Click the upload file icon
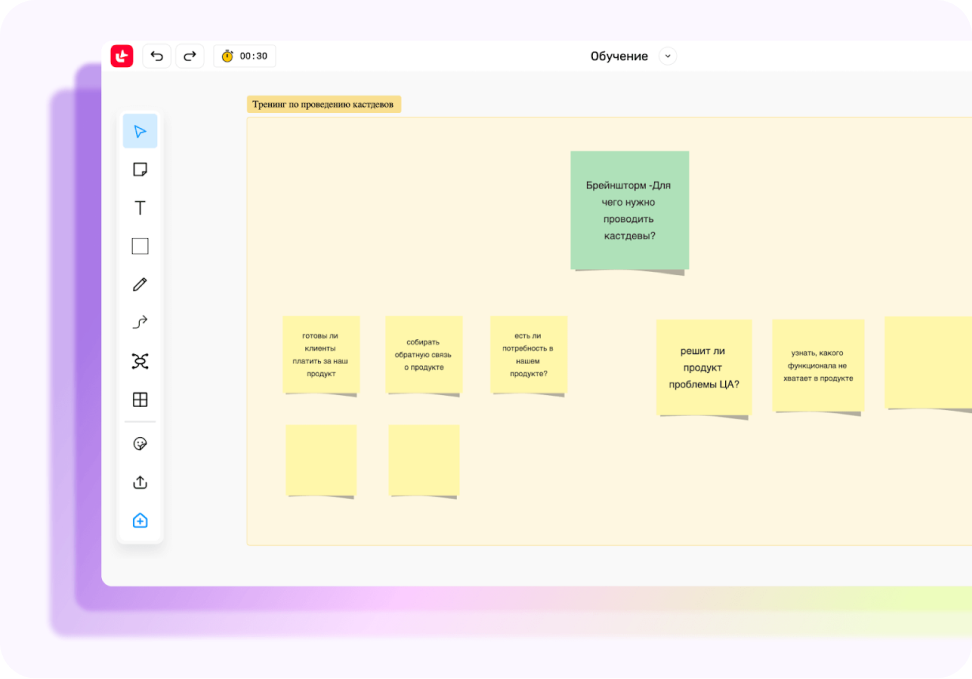 click(140, 482)
